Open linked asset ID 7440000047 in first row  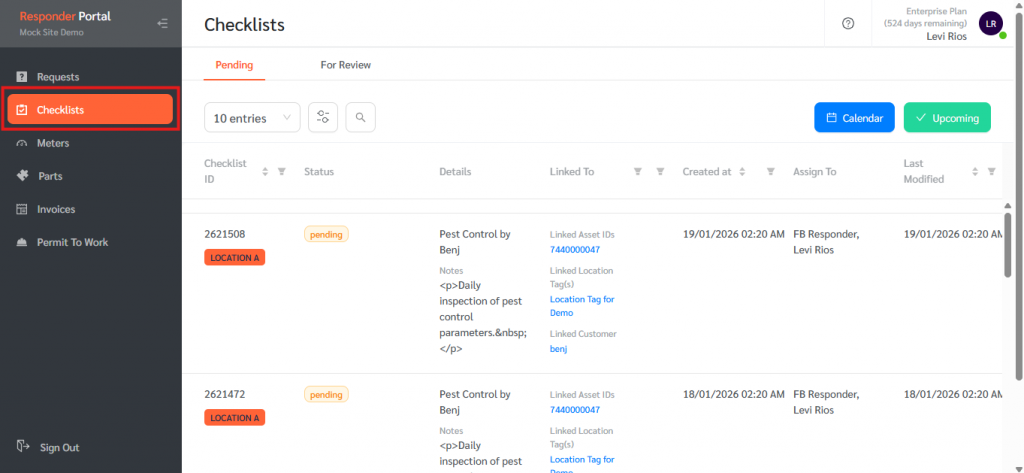click(575, 250)
